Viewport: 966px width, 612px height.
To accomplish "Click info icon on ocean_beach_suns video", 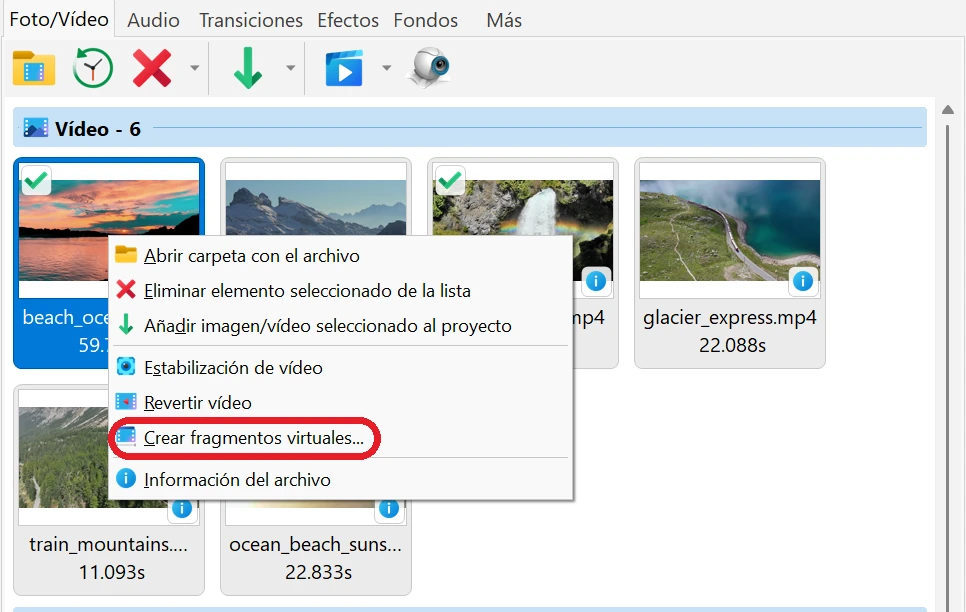I will 389,510.
